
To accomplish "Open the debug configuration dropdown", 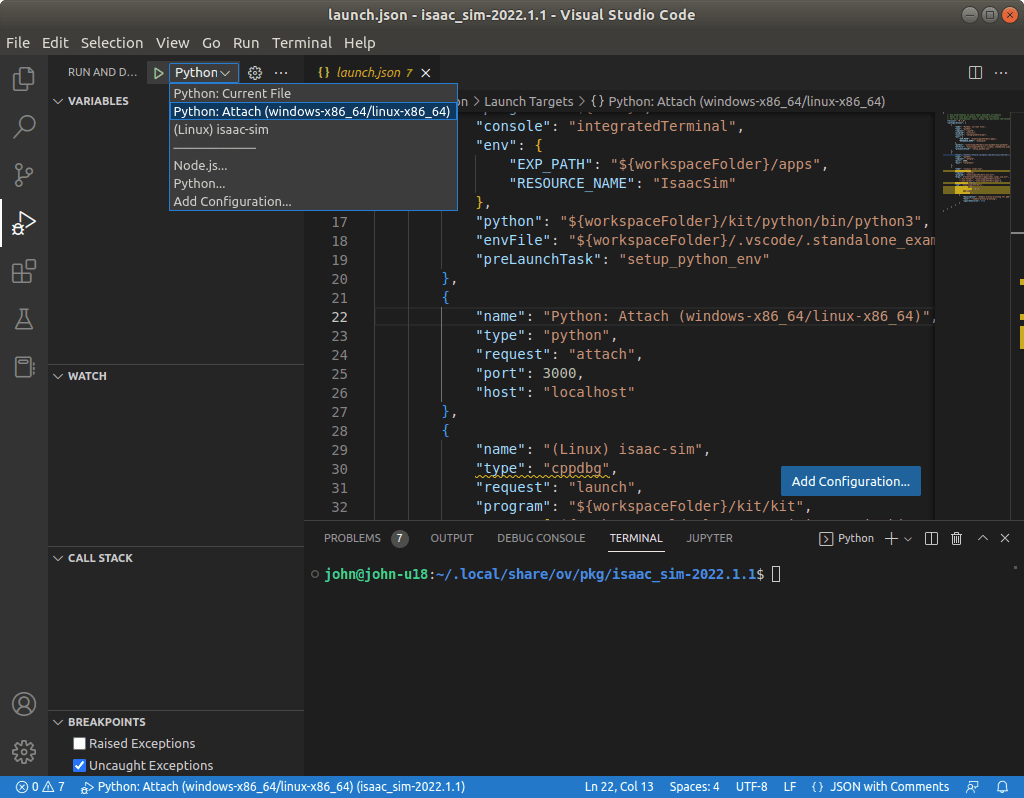I will point(203,73).
